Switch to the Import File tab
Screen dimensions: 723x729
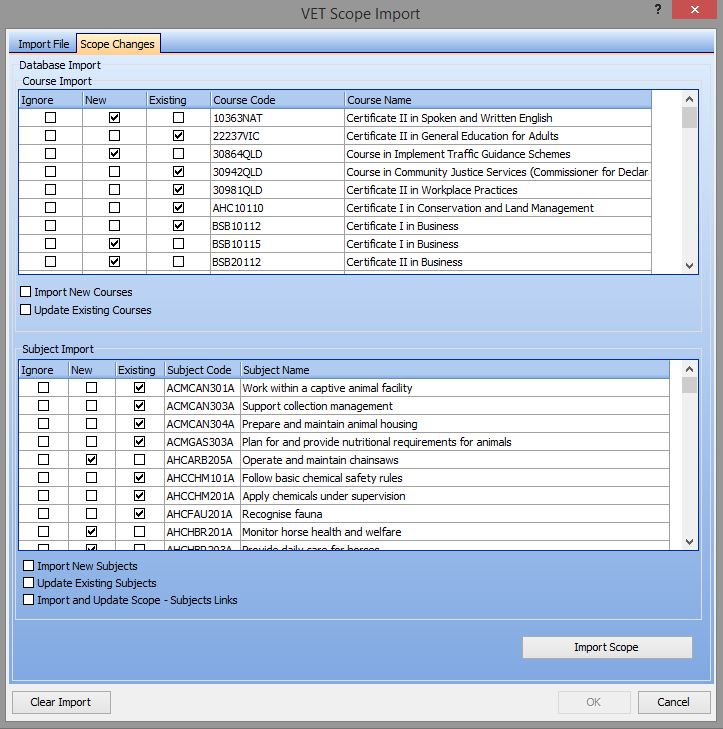(x=44, y=44)
